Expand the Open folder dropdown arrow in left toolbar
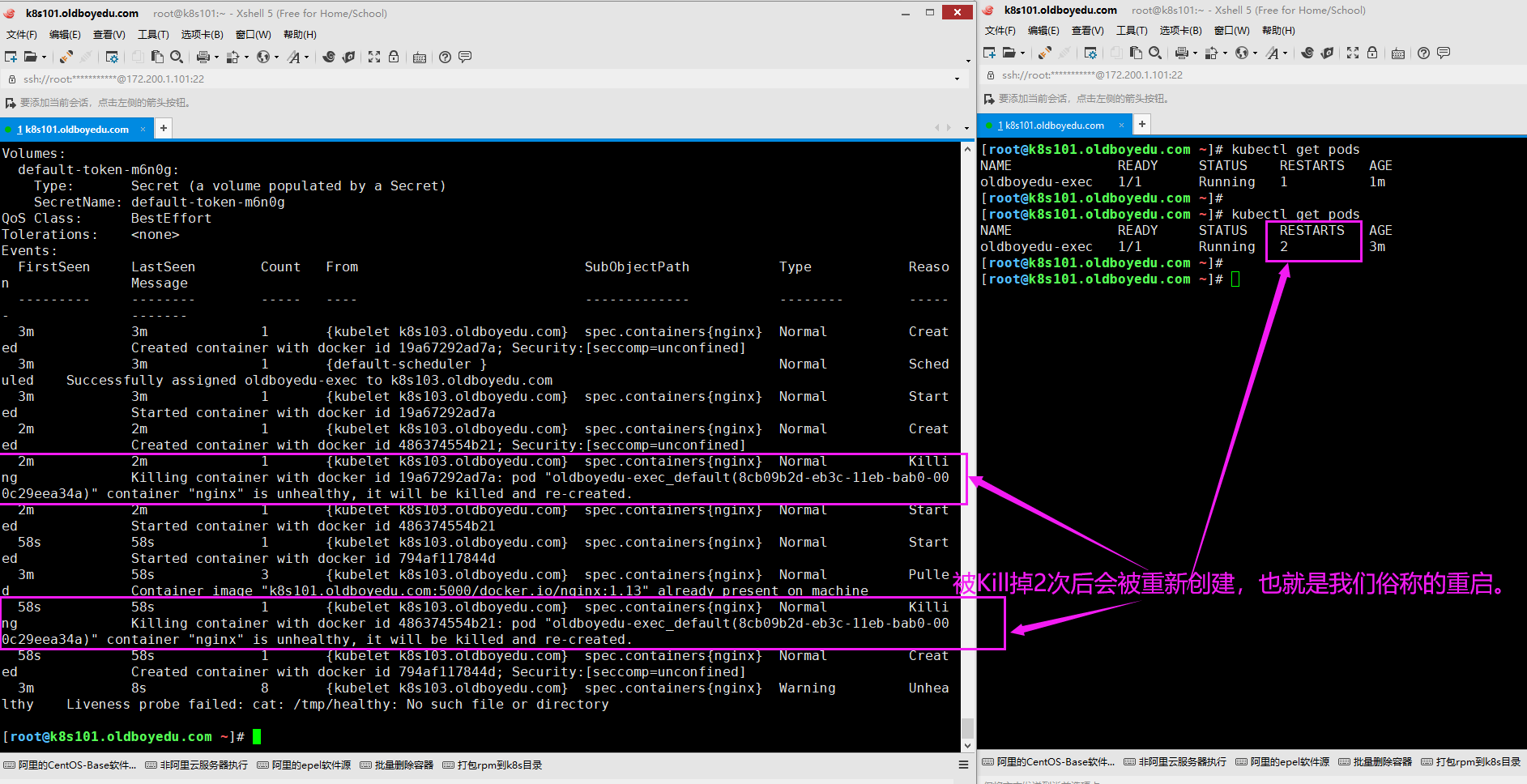Viewport: 1527px width, 784px height. pos(44,57)
